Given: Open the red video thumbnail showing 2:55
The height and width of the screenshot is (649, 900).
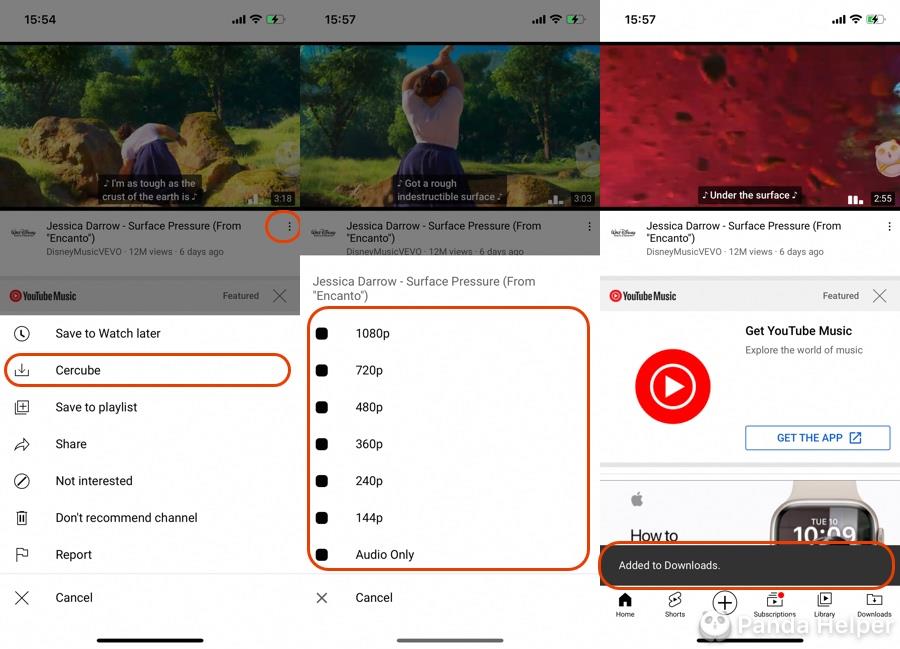Looking at the screenshot, I should click(750, 126).
